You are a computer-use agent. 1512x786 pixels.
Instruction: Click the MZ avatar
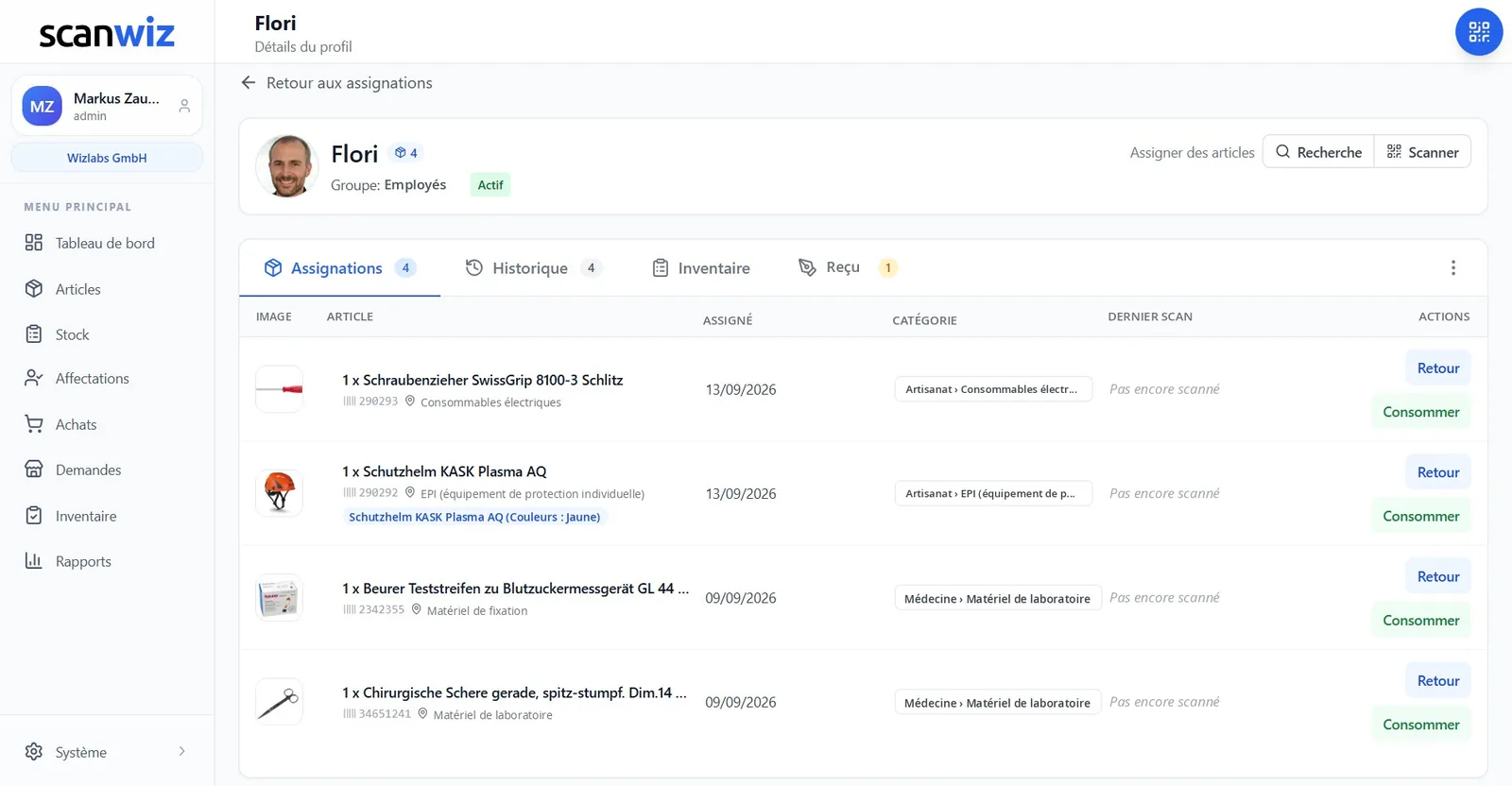(x=42, y=106)
